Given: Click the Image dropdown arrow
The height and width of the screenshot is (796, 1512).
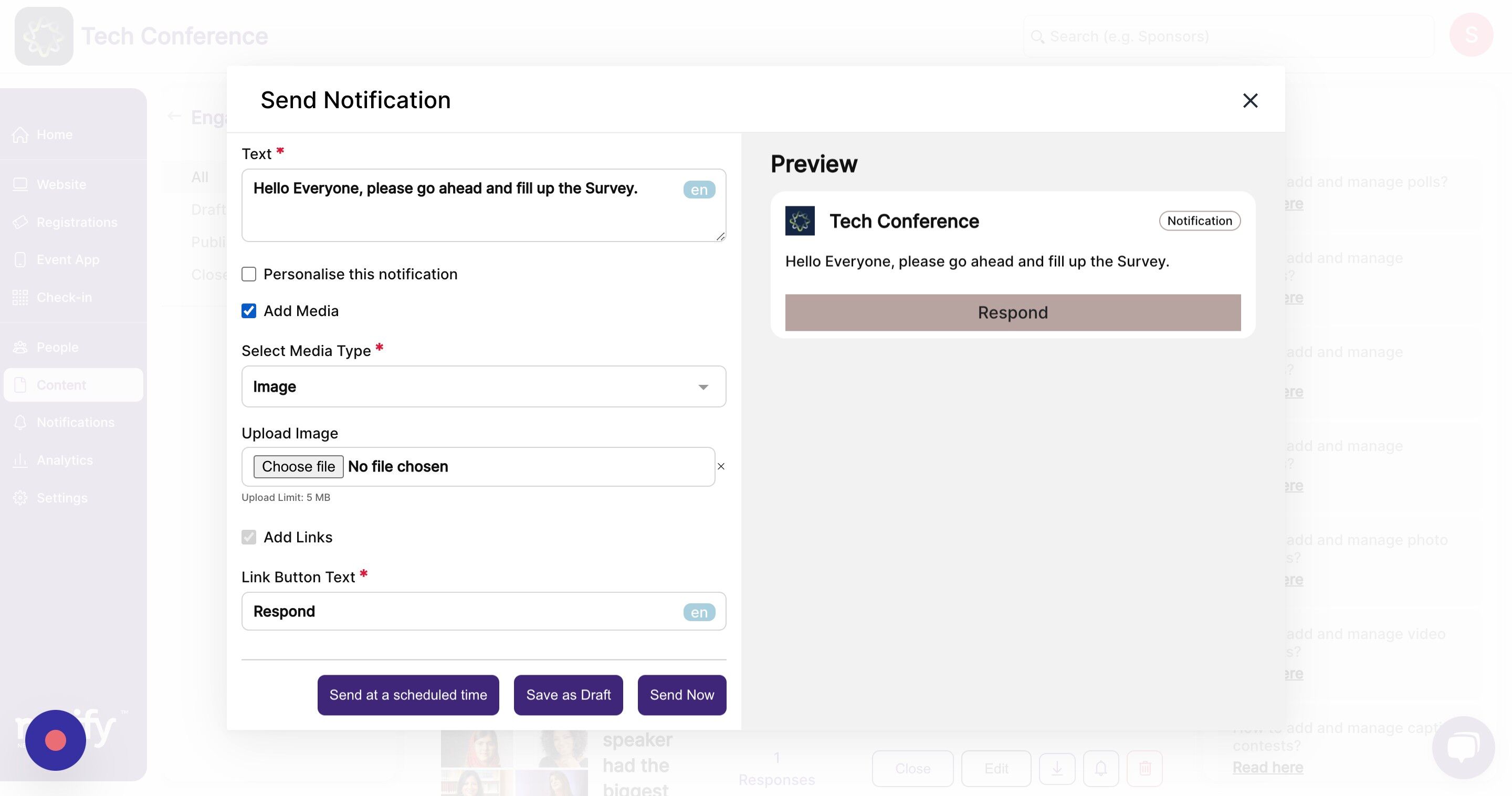Looking at the screenshot, I should 702,387.
